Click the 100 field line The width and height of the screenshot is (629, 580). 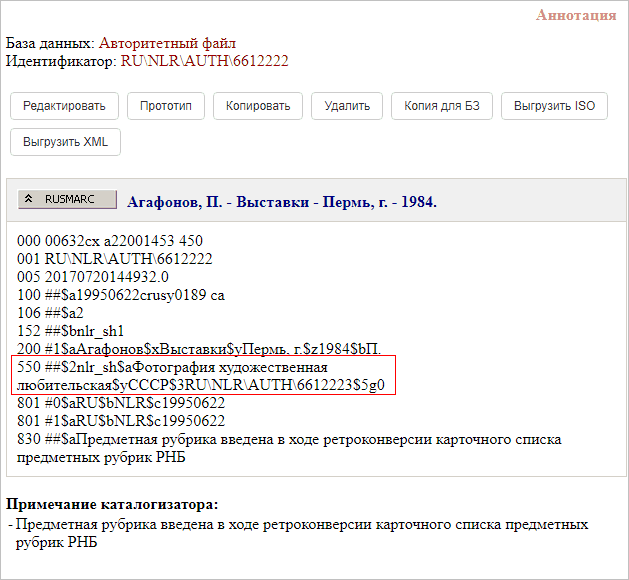(121, 294)
